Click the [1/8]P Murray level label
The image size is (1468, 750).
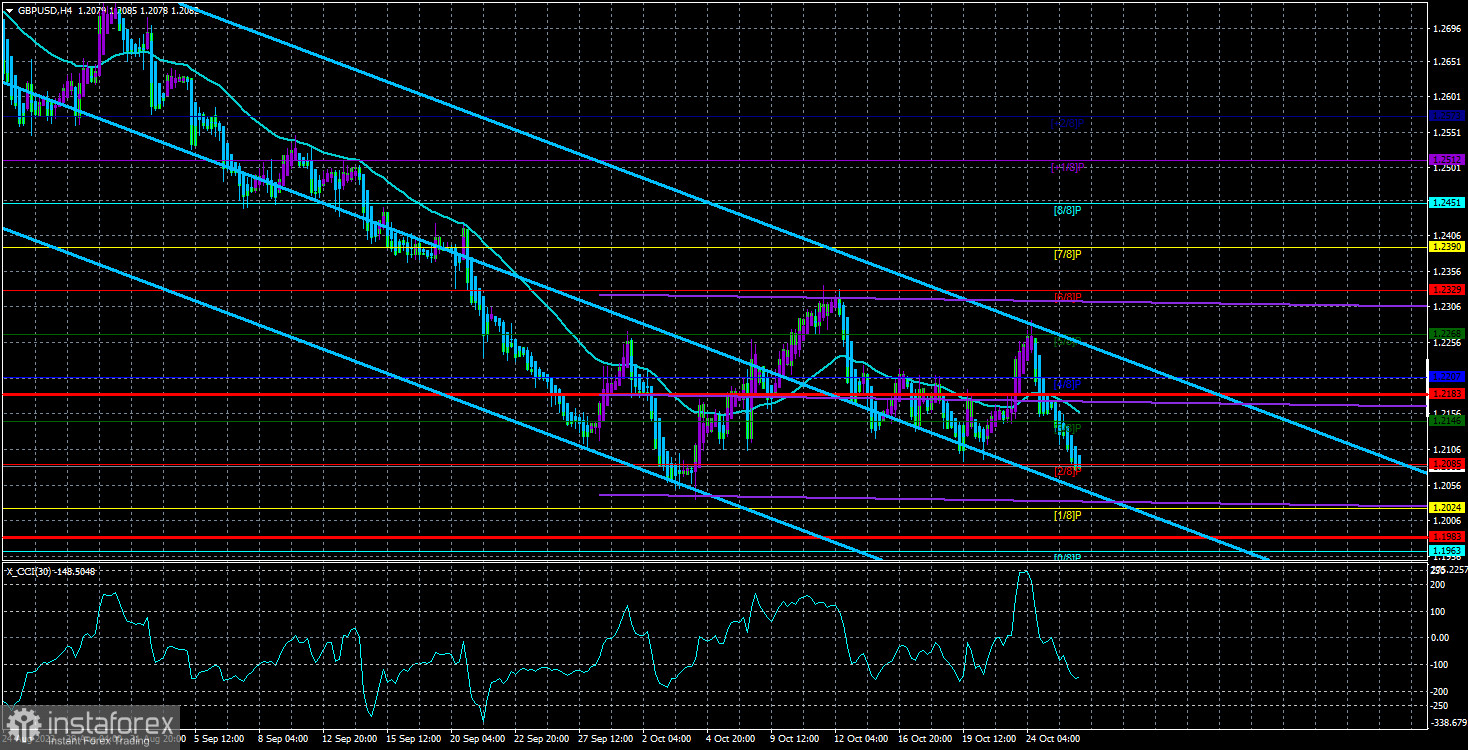[1068, 515]
